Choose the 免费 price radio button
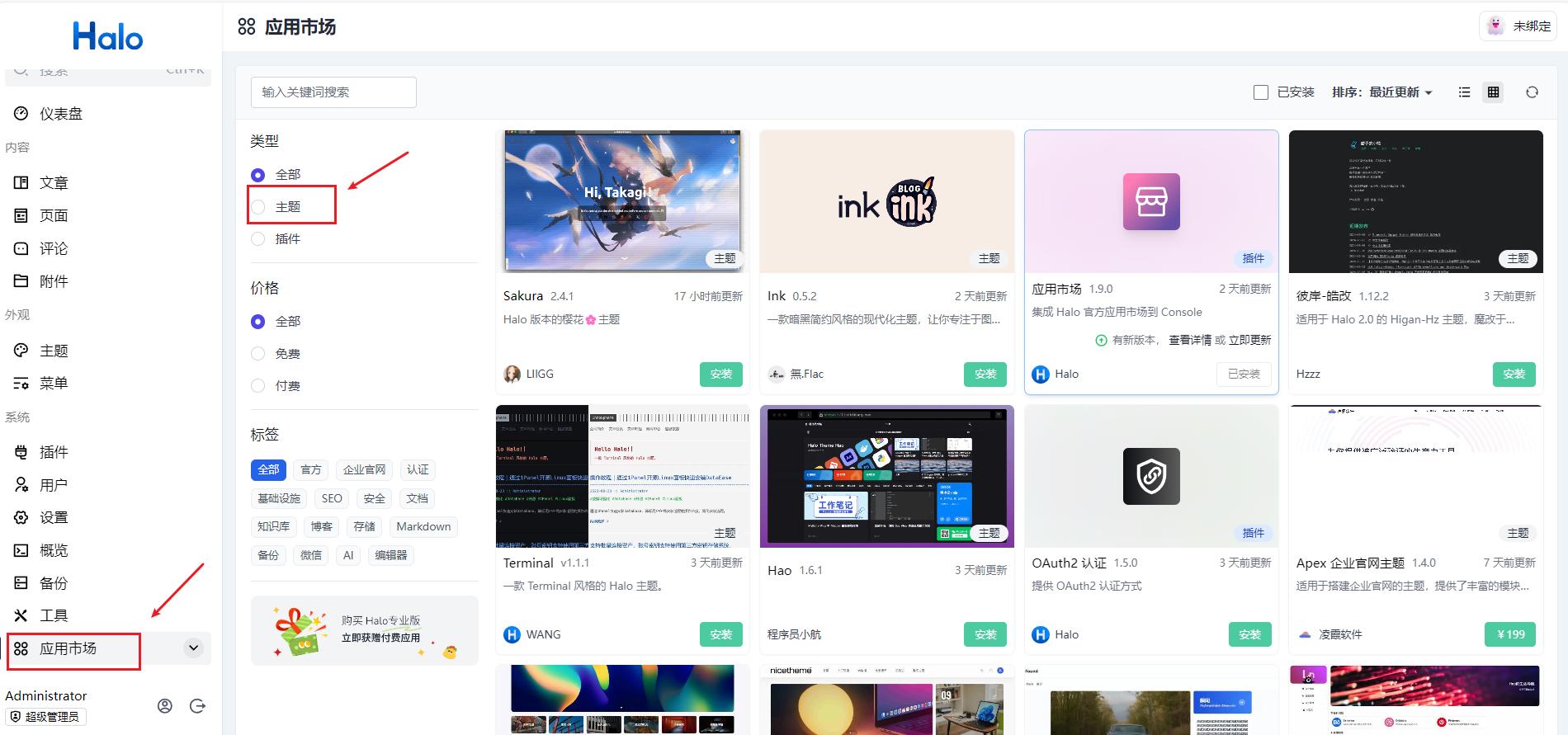Viewport: 1568px width, 735px height. [x=258, y=354]
